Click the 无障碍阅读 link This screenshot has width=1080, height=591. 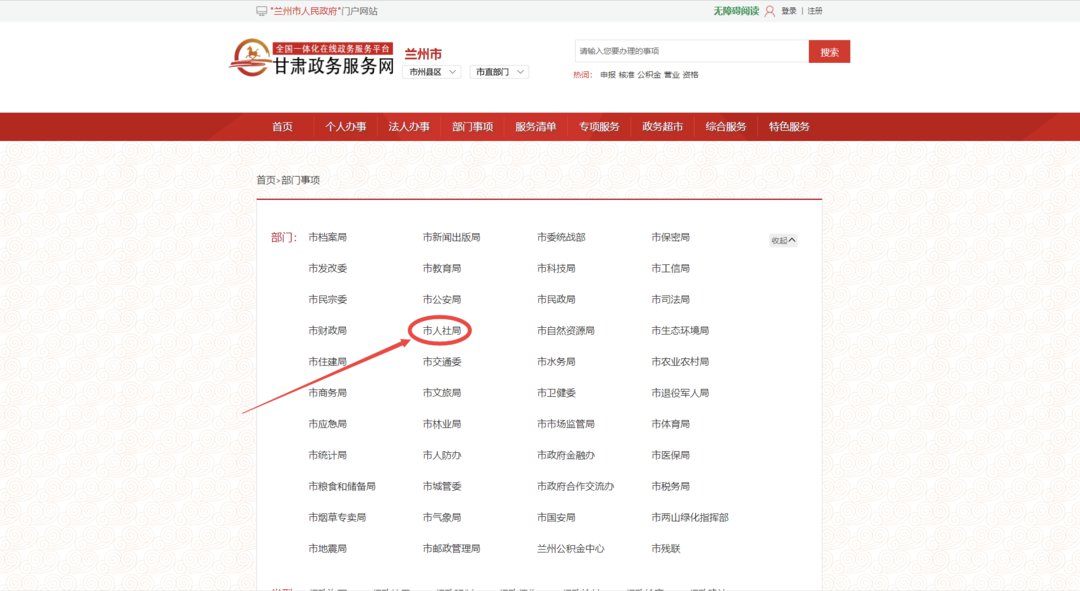pos(736,11)
